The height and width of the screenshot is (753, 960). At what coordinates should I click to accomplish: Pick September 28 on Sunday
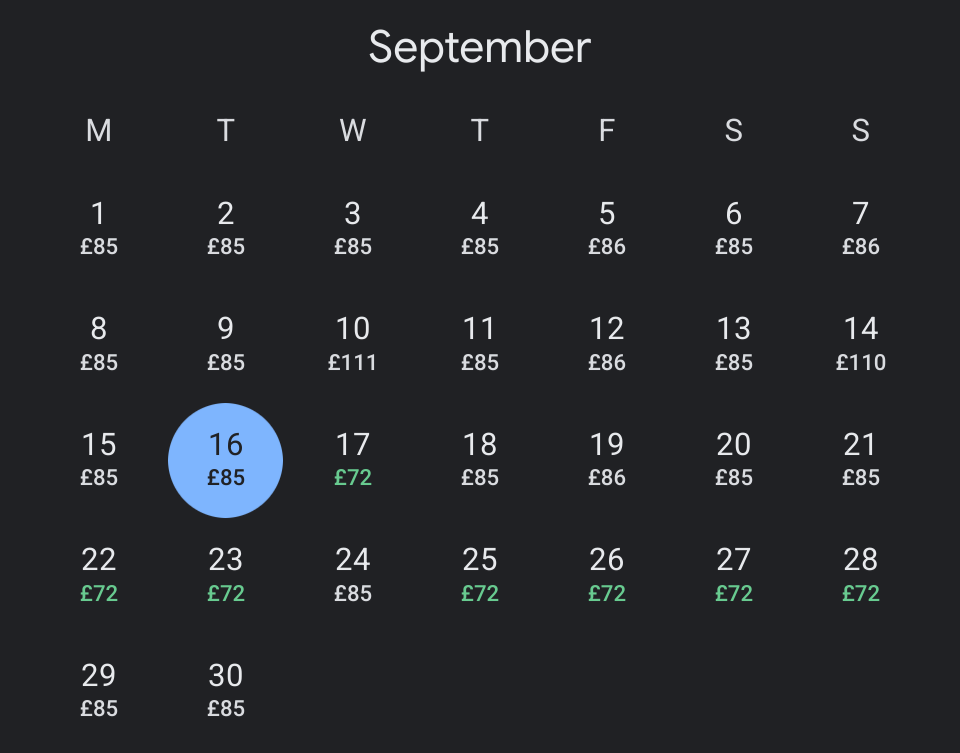click(861, 575)
